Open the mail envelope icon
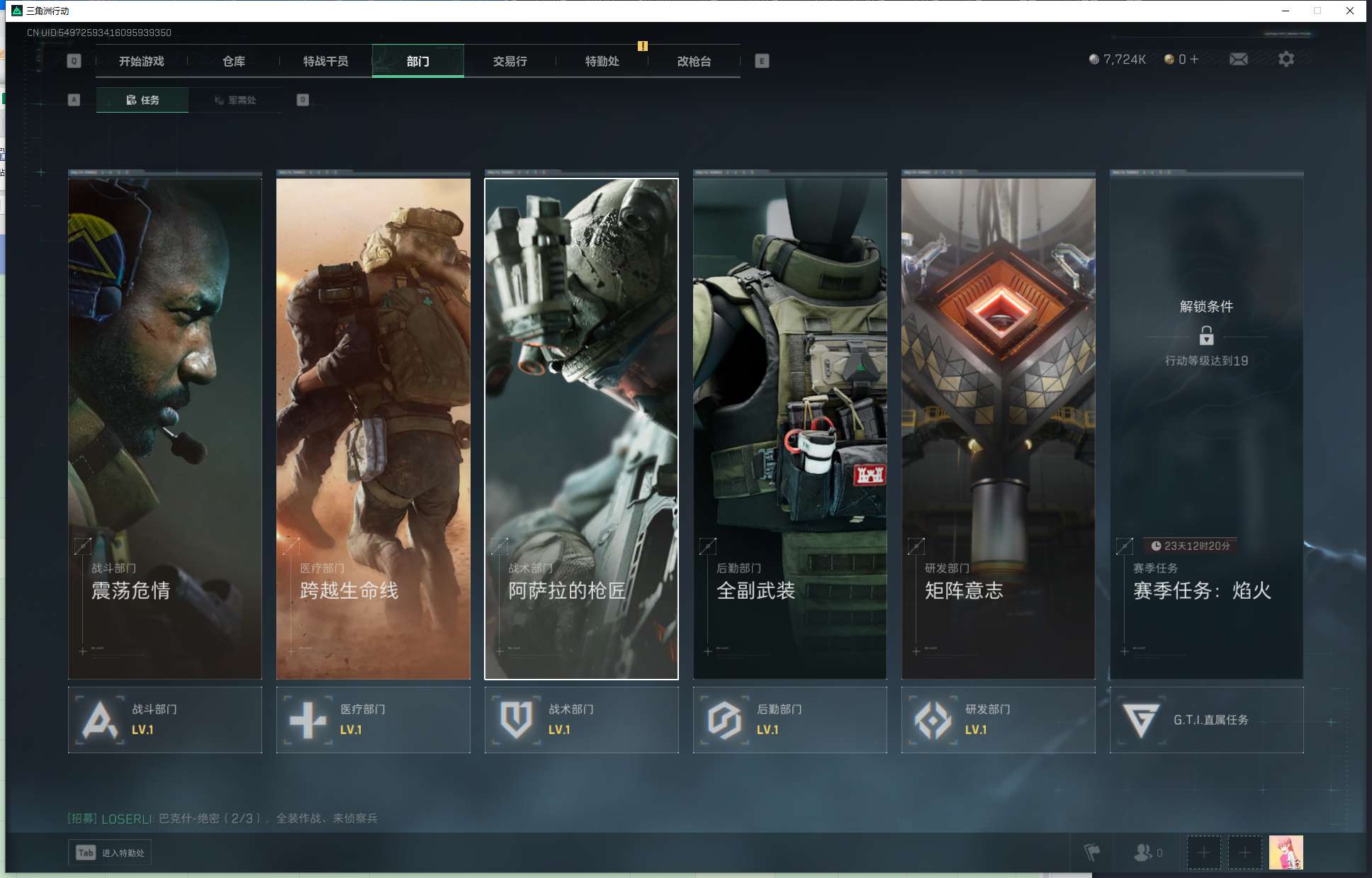This screenshot has height=878, width=1372. point(1239,60)
